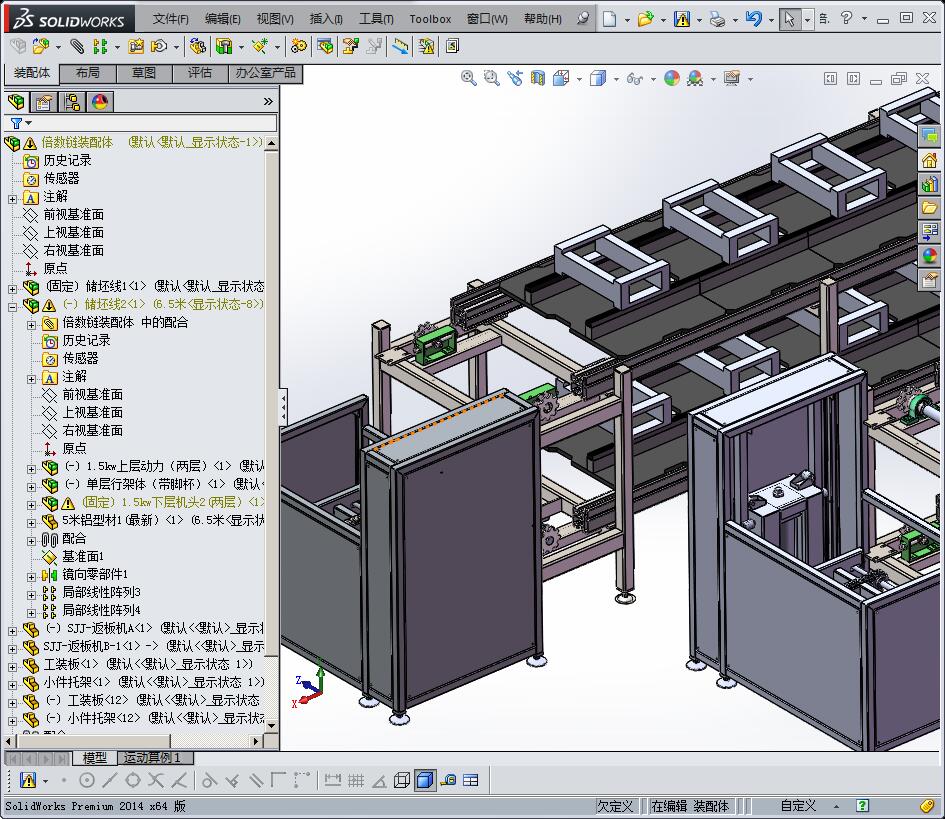This screenshot has height=819, width=945.
Task: Click the Undo arrow icon
Action: tap(753, 19)
